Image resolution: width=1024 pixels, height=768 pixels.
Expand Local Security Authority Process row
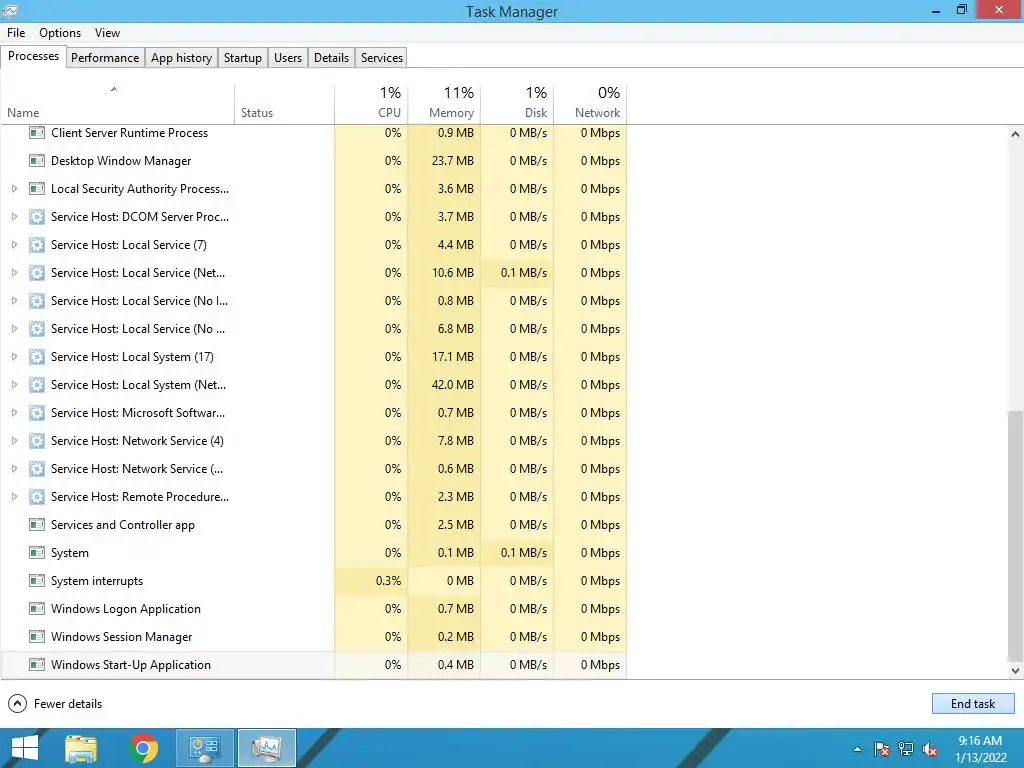point(14,189)
